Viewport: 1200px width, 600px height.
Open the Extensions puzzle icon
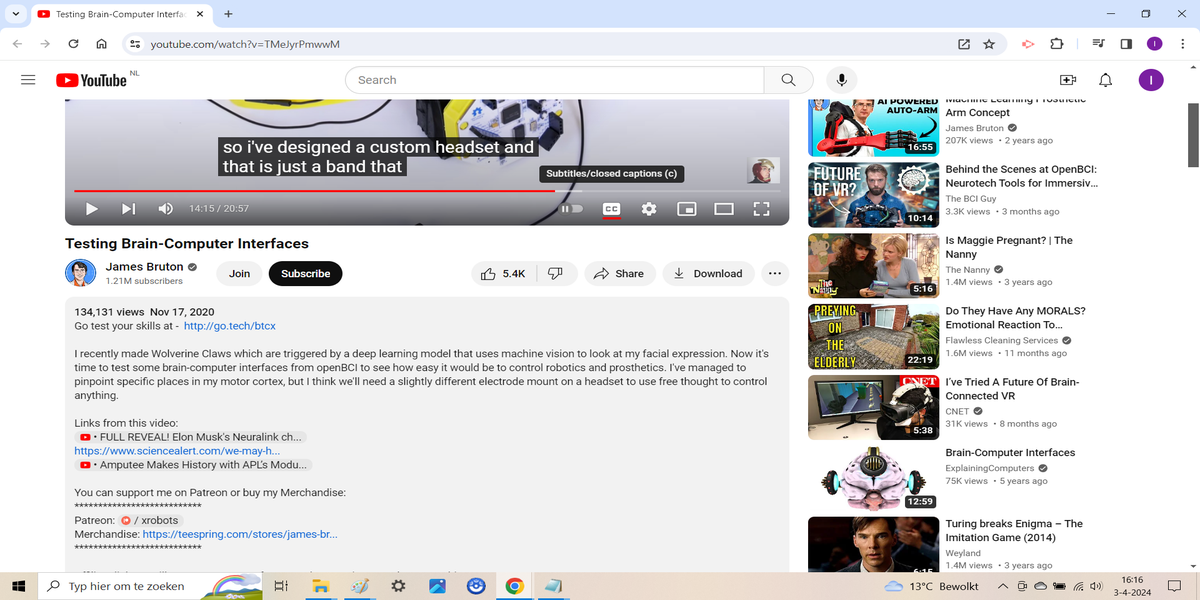click(1057, 44)
